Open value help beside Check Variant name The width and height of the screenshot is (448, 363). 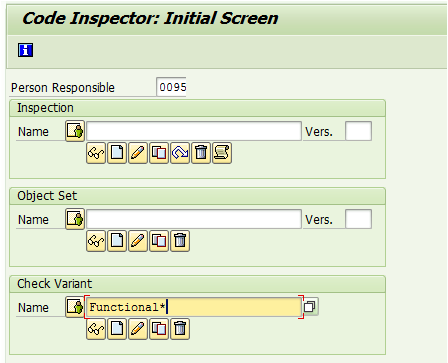pos(311,306)
